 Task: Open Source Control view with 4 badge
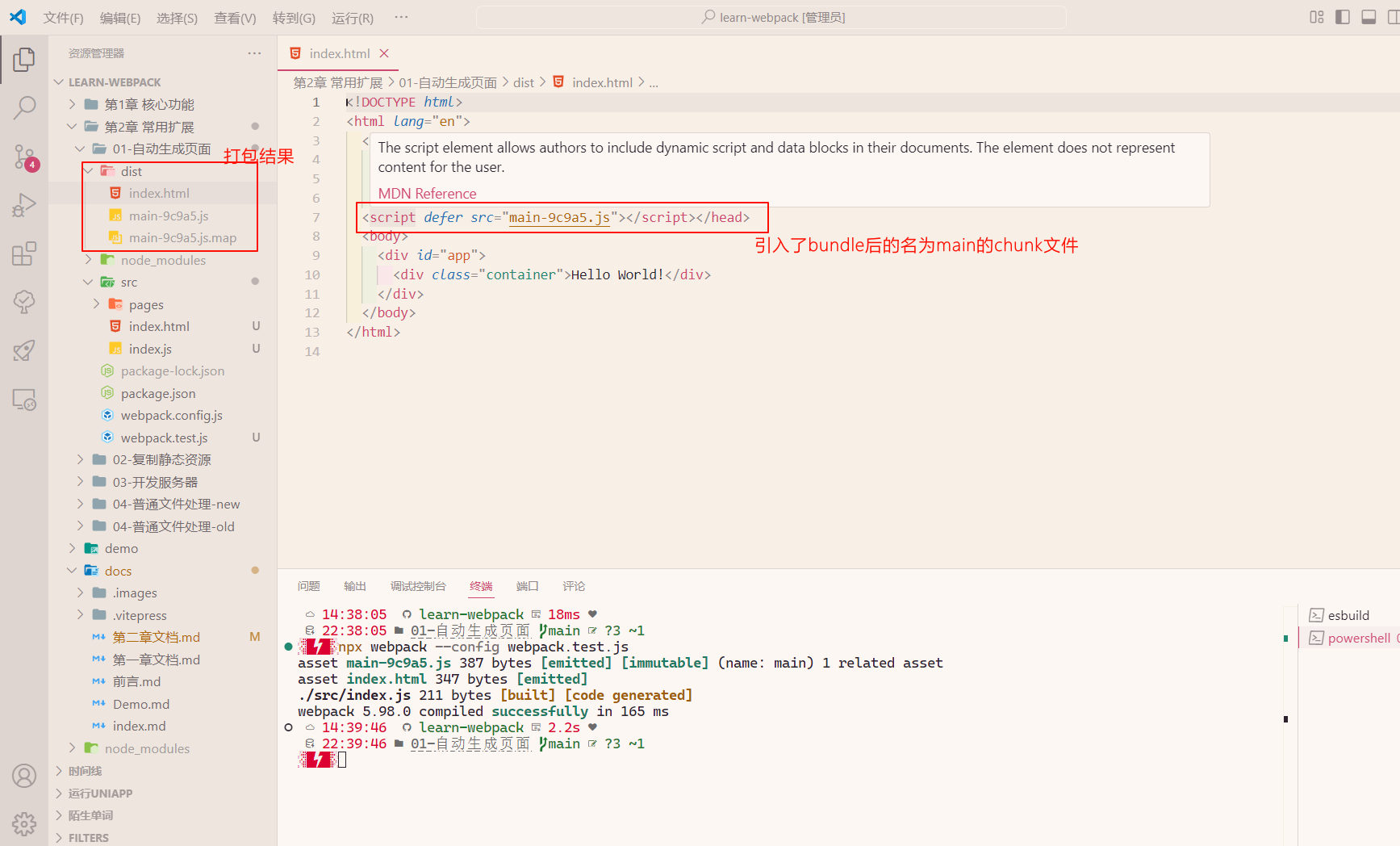[x=24, y=157]
